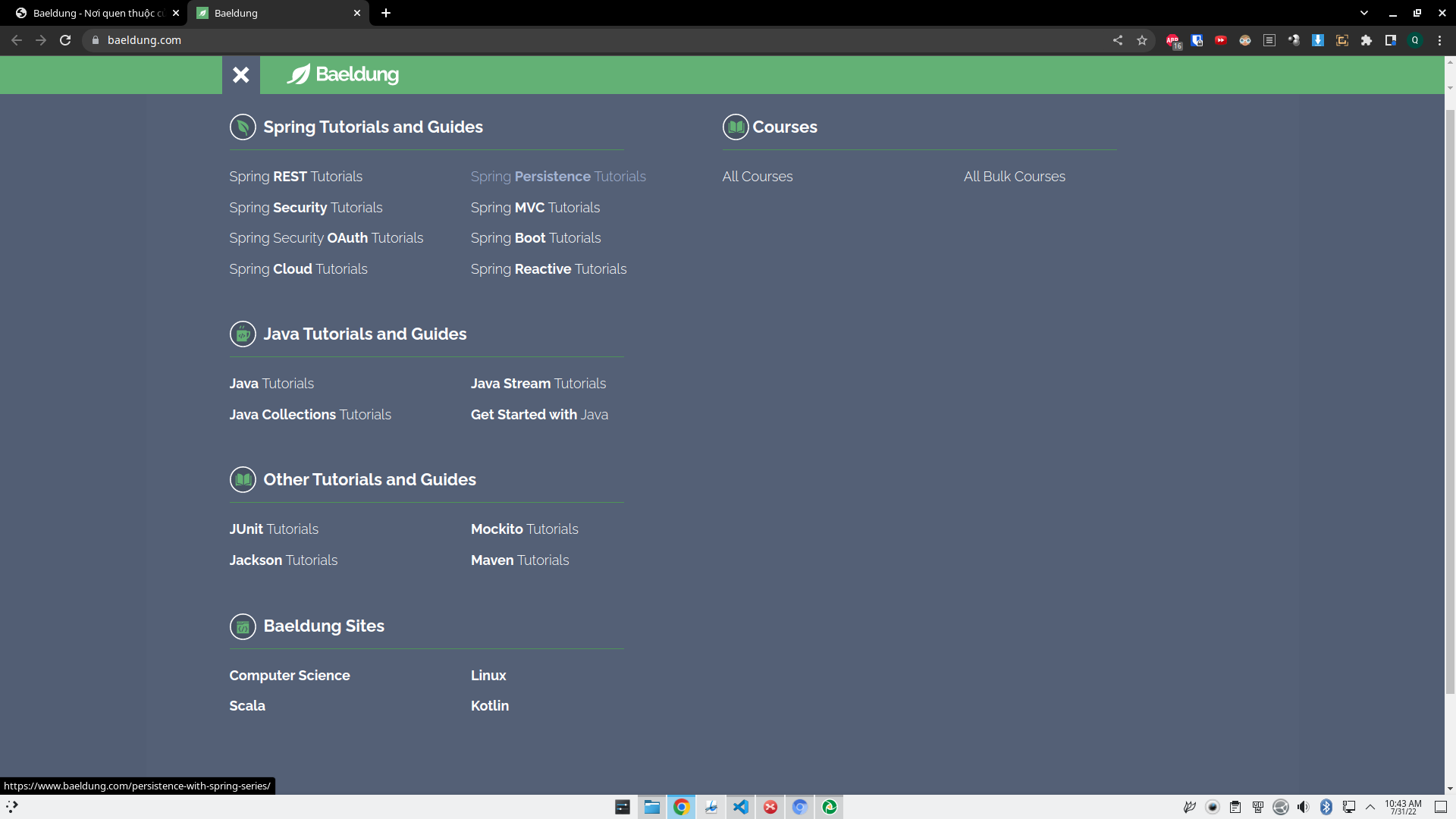
Task: Open Spring REST Tutorials
Action: click(296, 177)
